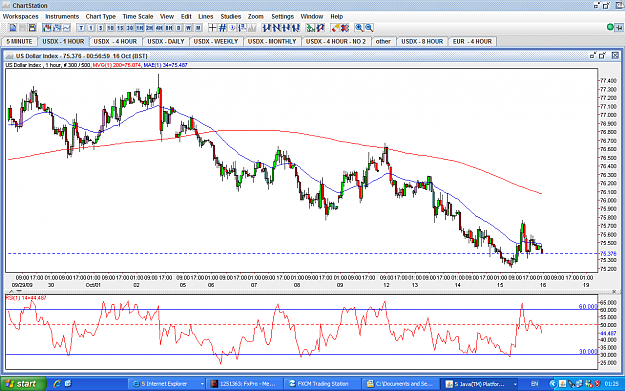Switch to the 'other' tab
This screenshot has height=391, width=625.
pyautogui.click(x=383, y=41)
